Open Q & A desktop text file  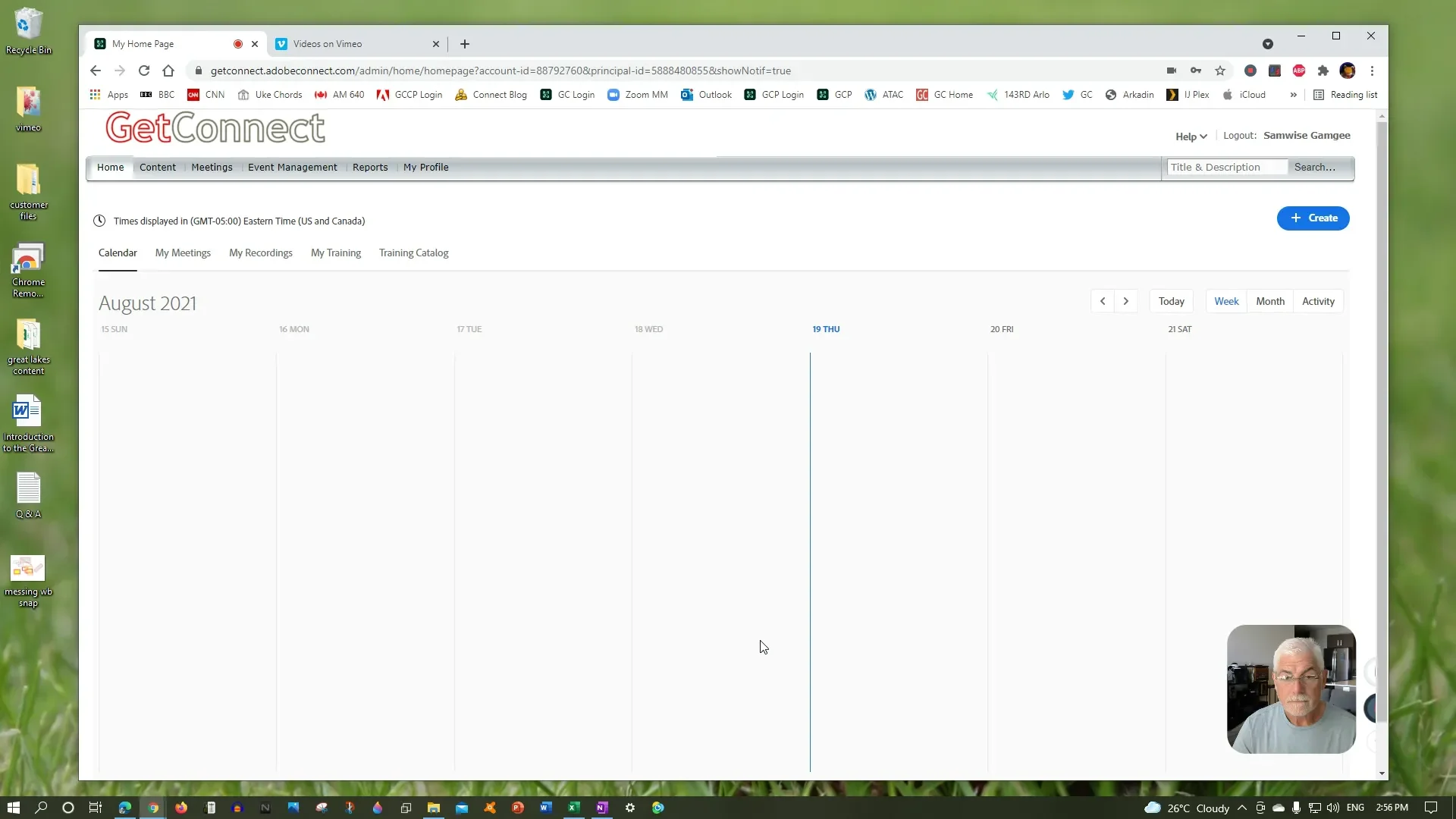point(28,495)
